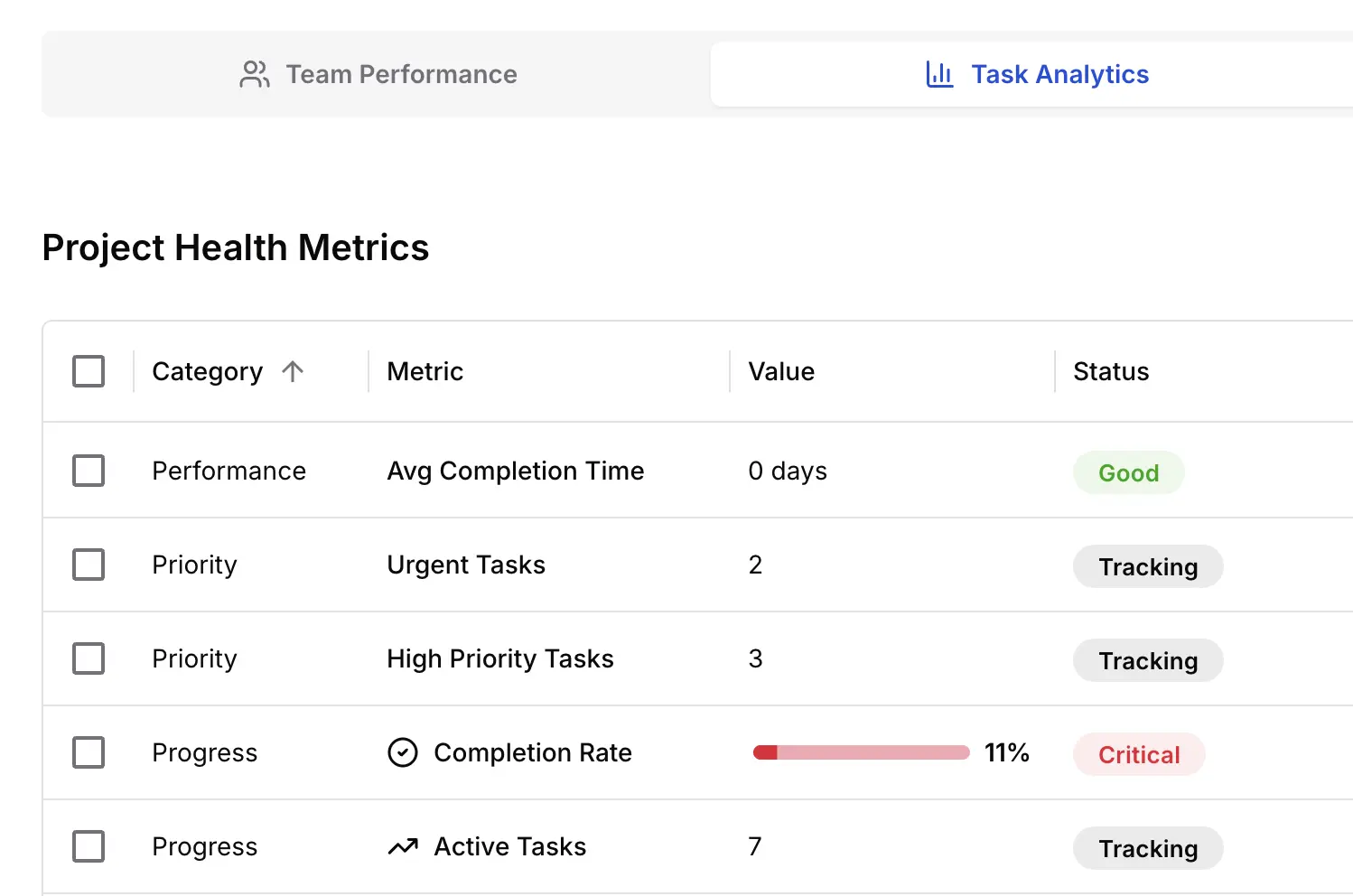Click the Good status badge

pyautogui.click(x=1128, y=472)
